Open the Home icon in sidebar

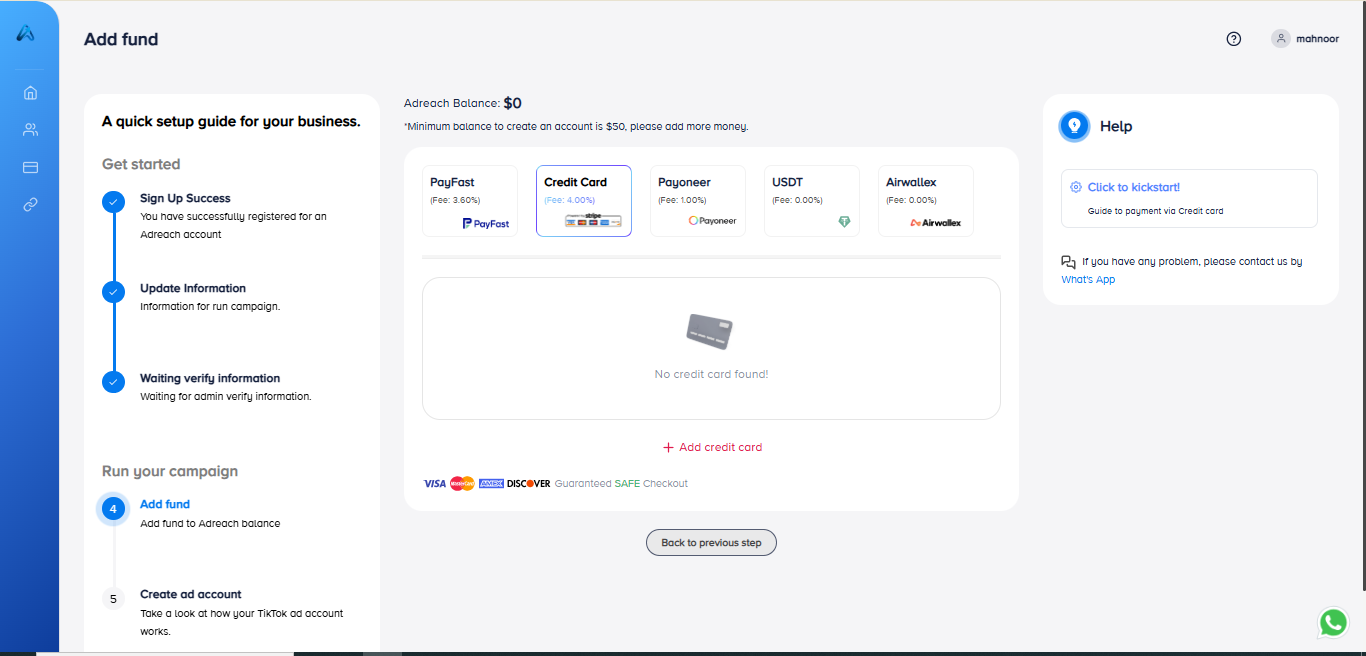coord(30,93)
